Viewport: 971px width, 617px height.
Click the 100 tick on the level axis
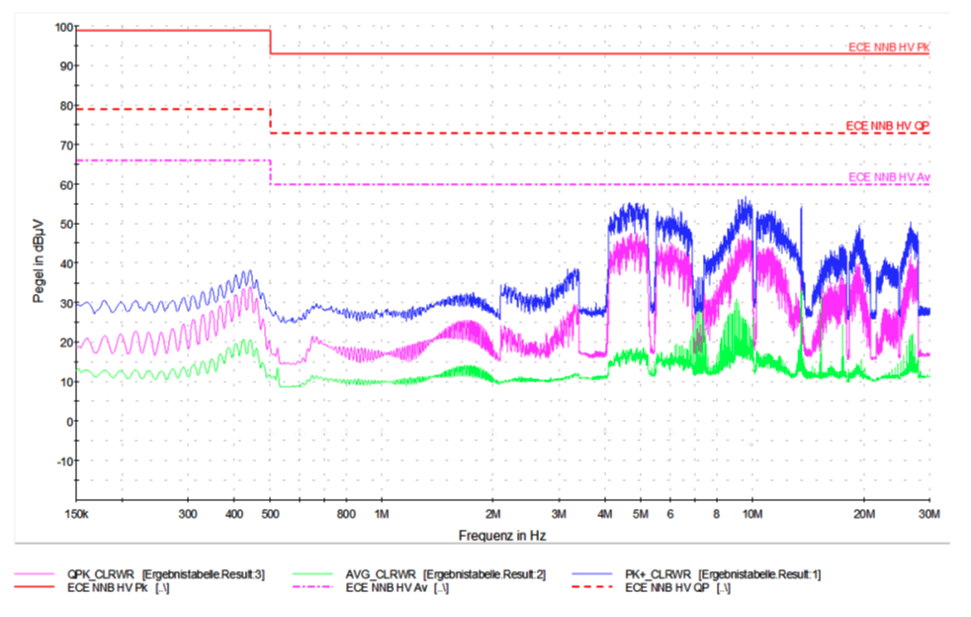pos(61,27)
